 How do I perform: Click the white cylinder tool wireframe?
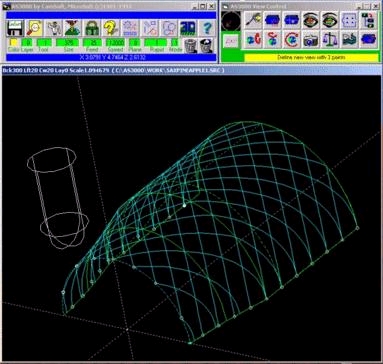coord(57,197)
